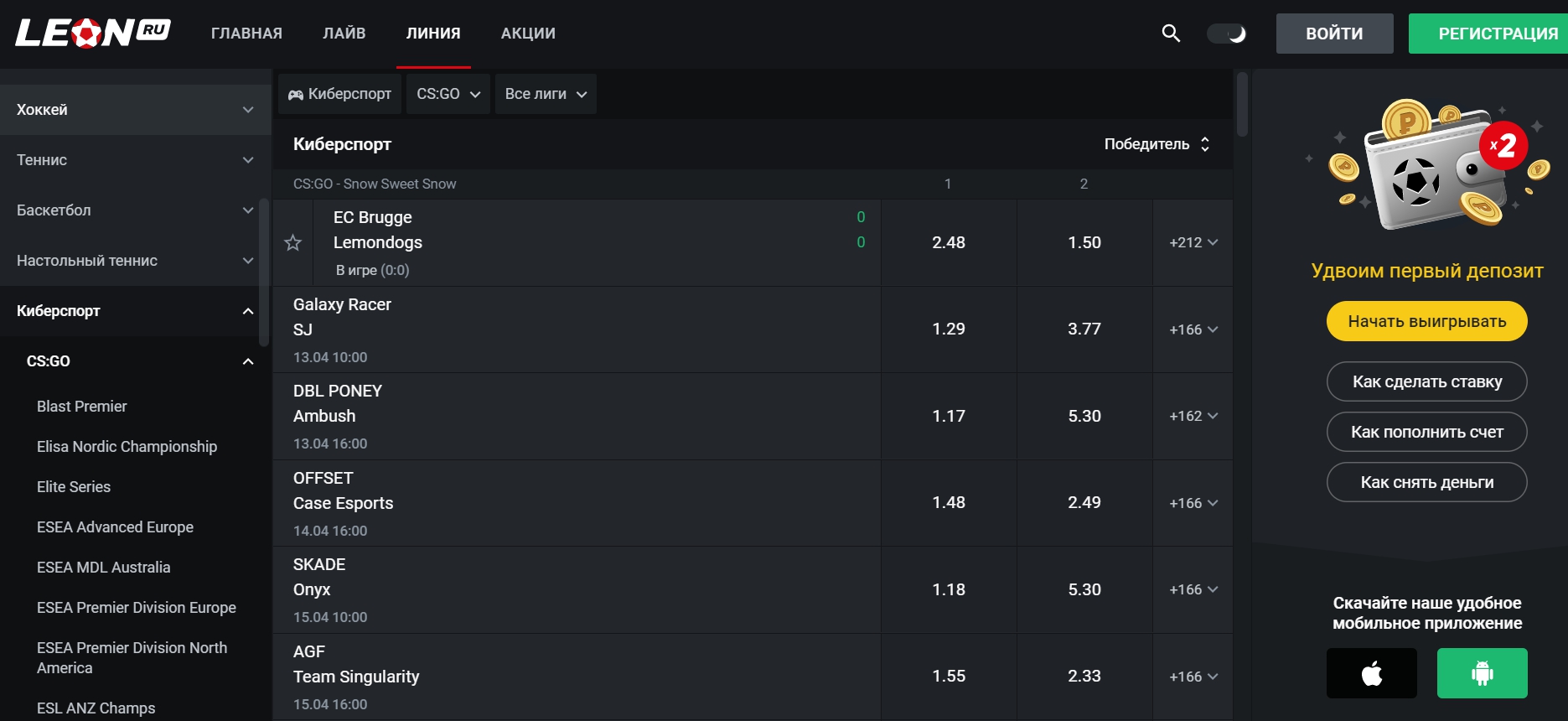Click CS:GO - Snow Sweet Snow league header

click(375, 184)
